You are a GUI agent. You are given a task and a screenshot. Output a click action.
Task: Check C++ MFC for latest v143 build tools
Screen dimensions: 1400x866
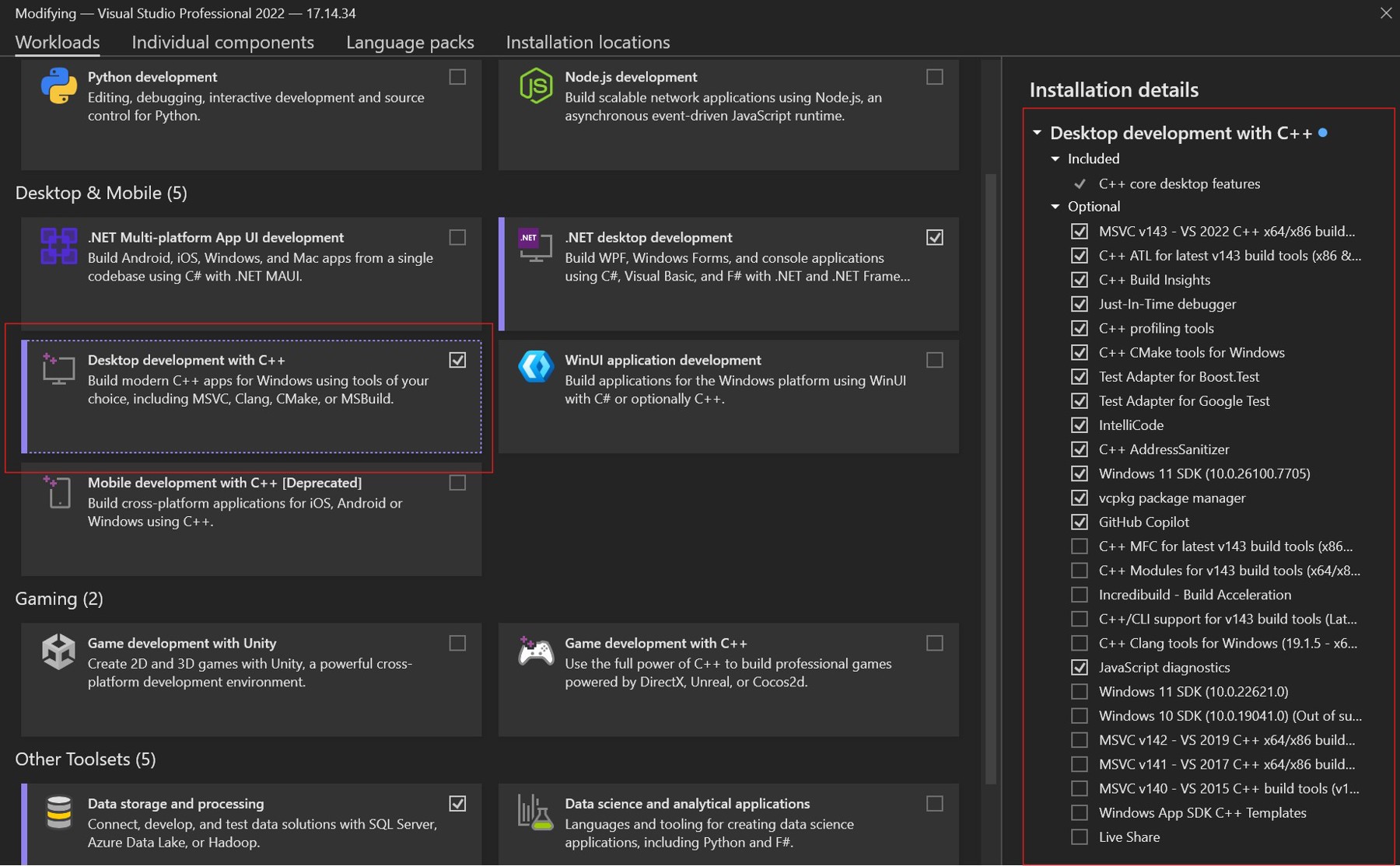pyautogui.click(x=1080, y=546)
